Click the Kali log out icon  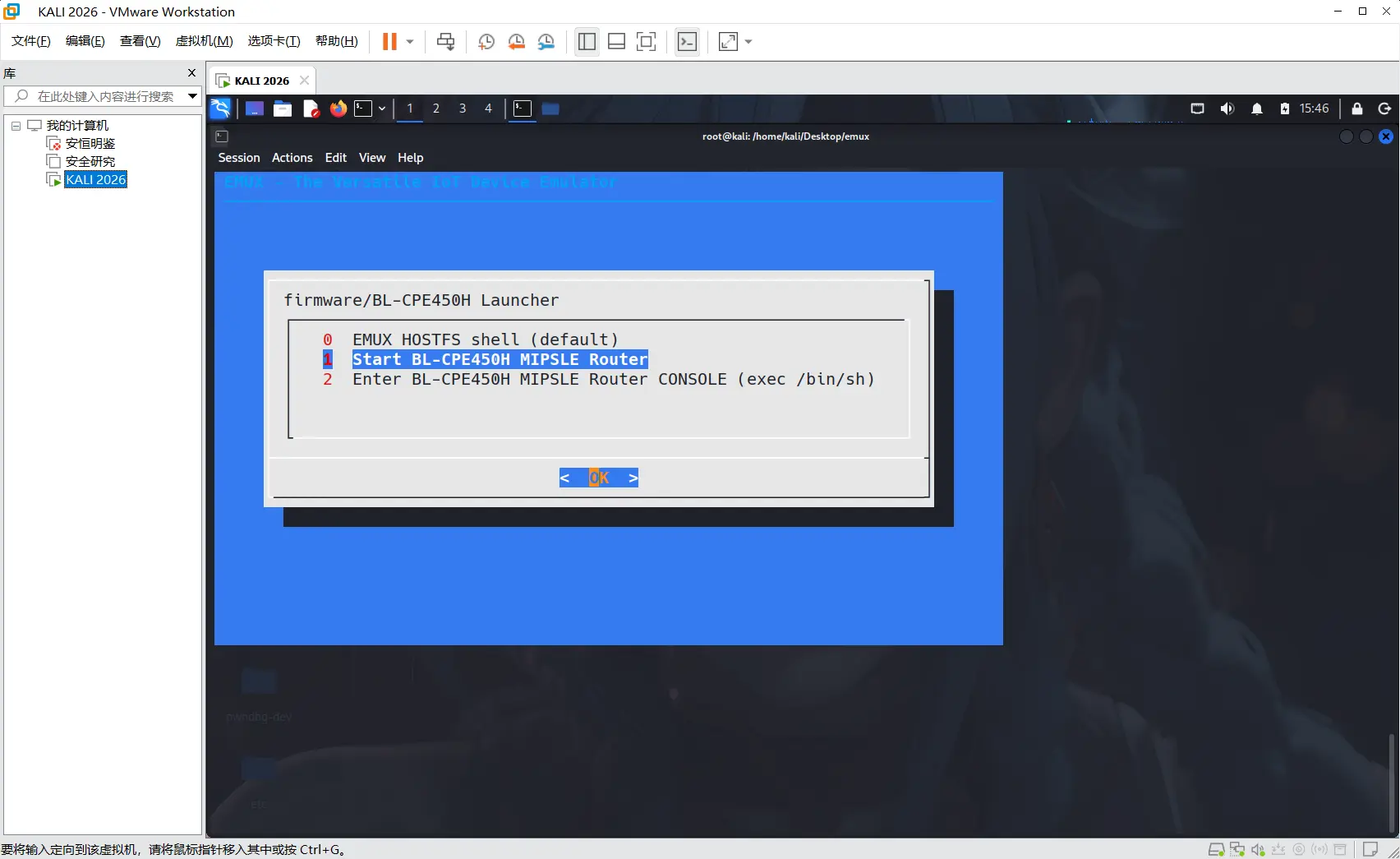click(x=1384, y=109)
